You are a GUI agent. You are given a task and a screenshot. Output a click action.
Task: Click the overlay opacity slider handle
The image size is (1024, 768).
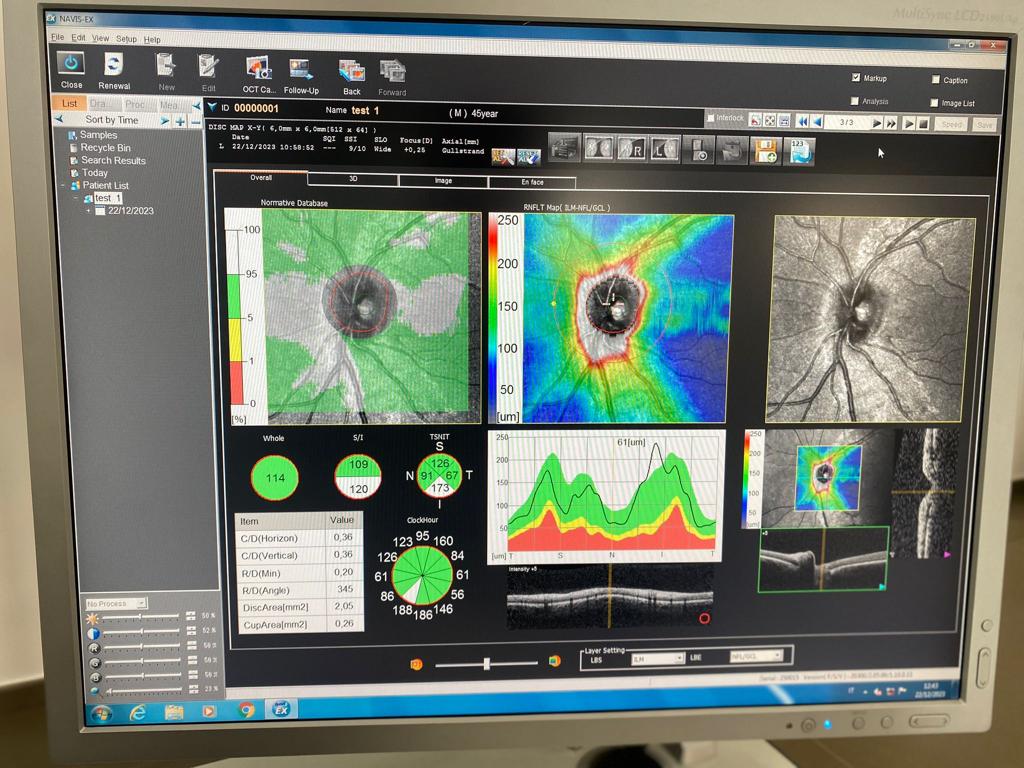487,664
